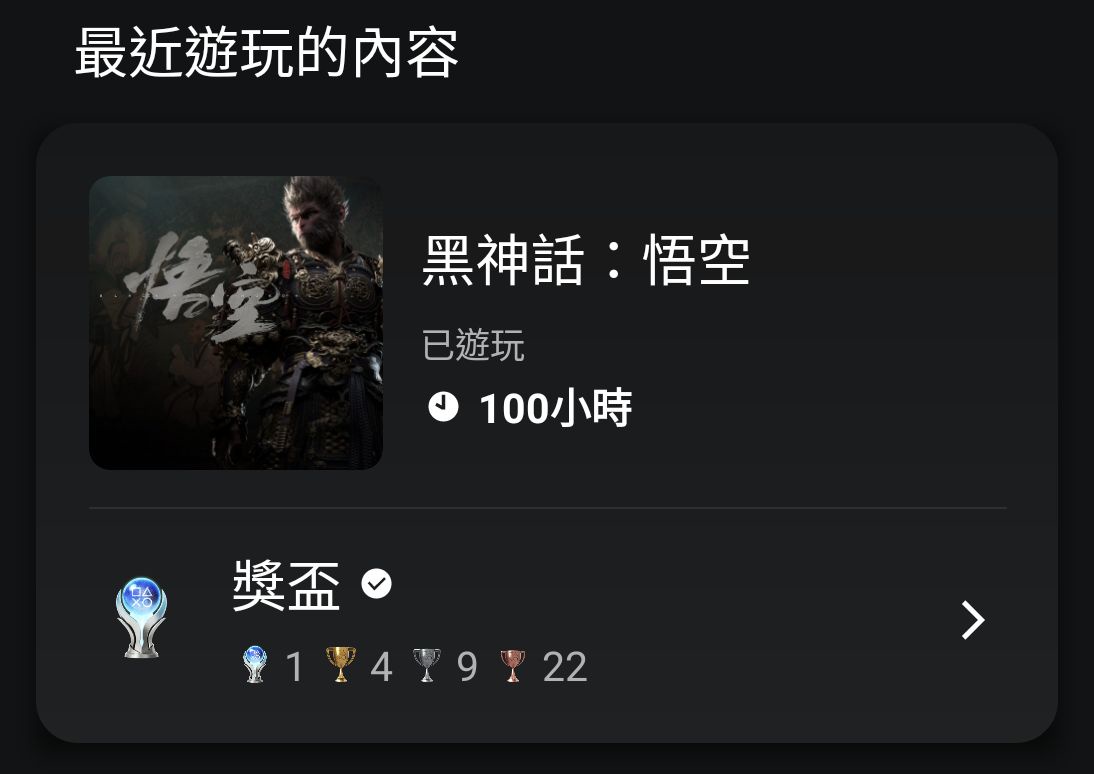Open the 黑神話：悟空 game title
1094x774 pixels.
point(586,260)
